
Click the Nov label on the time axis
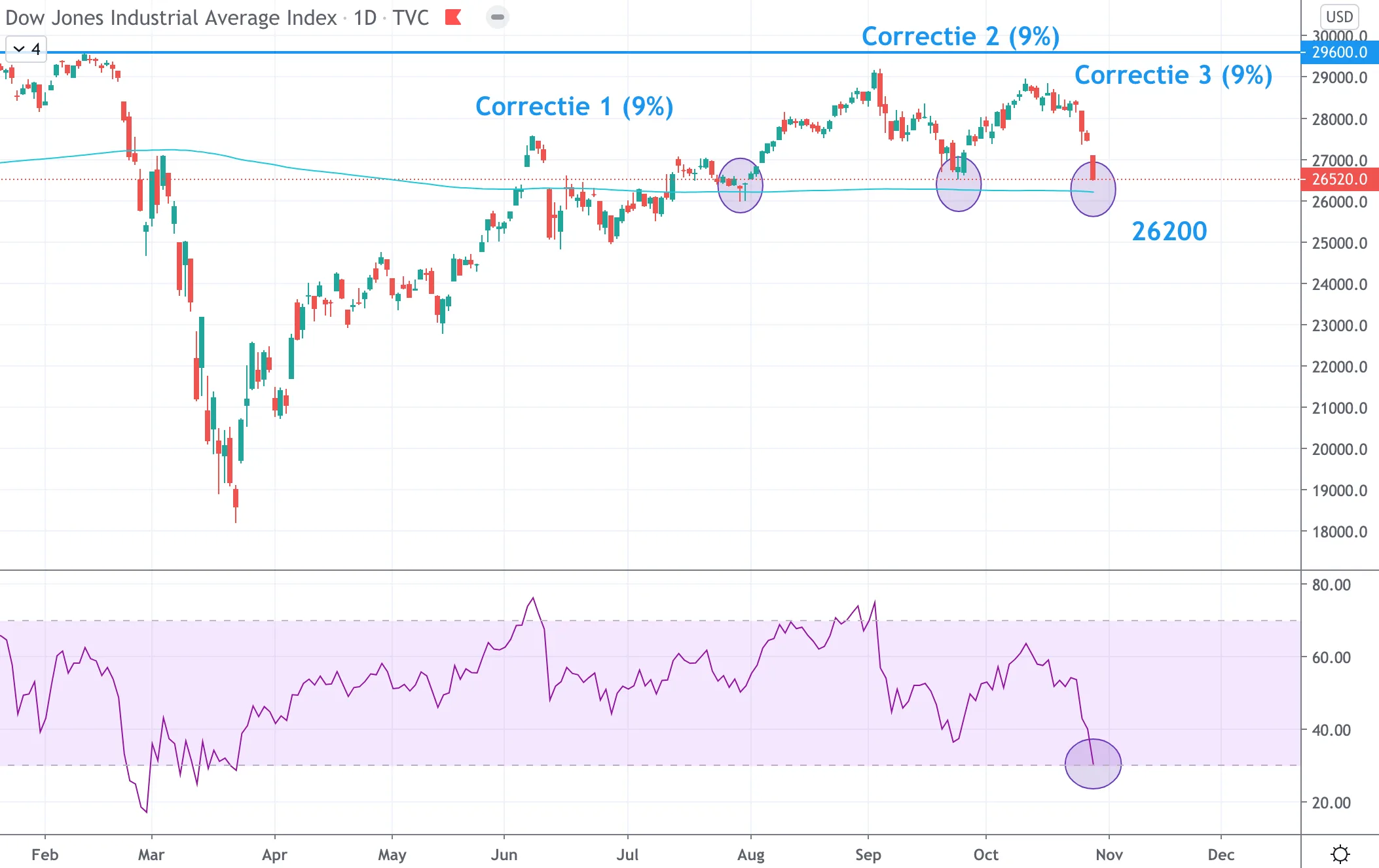tap(1109, 855)
